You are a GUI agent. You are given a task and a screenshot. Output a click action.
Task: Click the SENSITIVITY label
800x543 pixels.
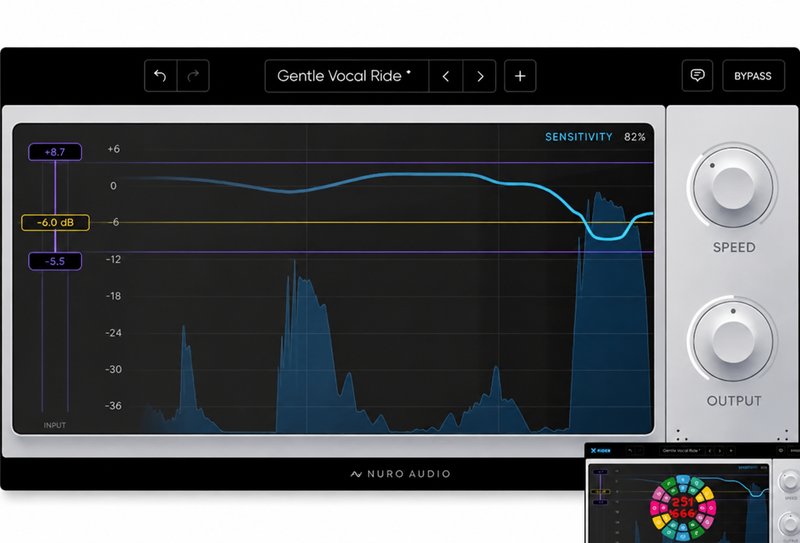[x=579, y=137]
